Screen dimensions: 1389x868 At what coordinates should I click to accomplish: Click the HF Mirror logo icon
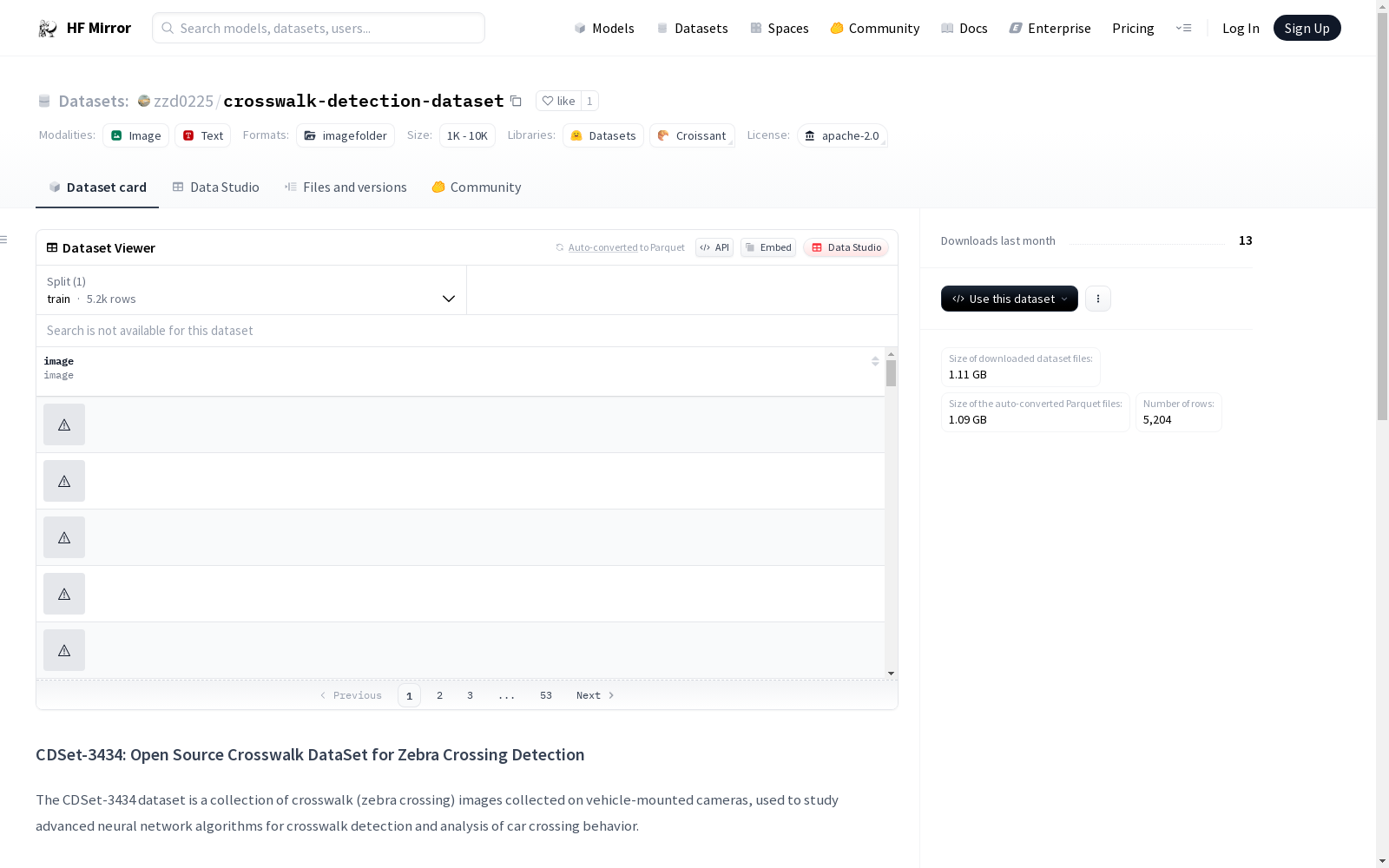pyautogui.click(x=48, y=29)
